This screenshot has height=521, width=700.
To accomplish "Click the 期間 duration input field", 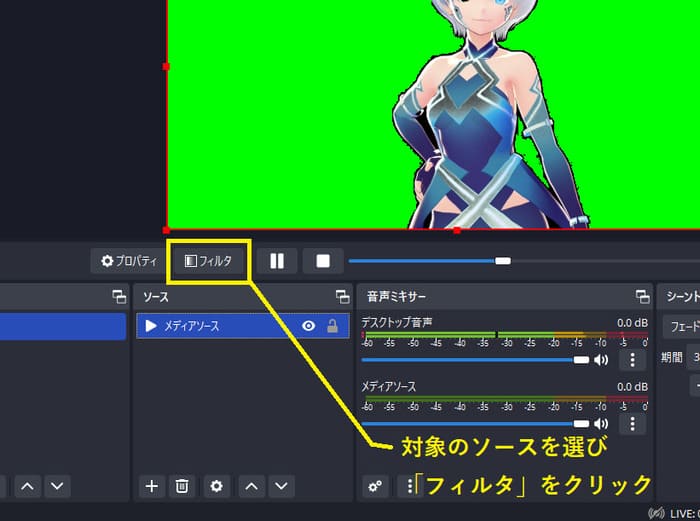I will pyautogui.click(x=693, y=357).
